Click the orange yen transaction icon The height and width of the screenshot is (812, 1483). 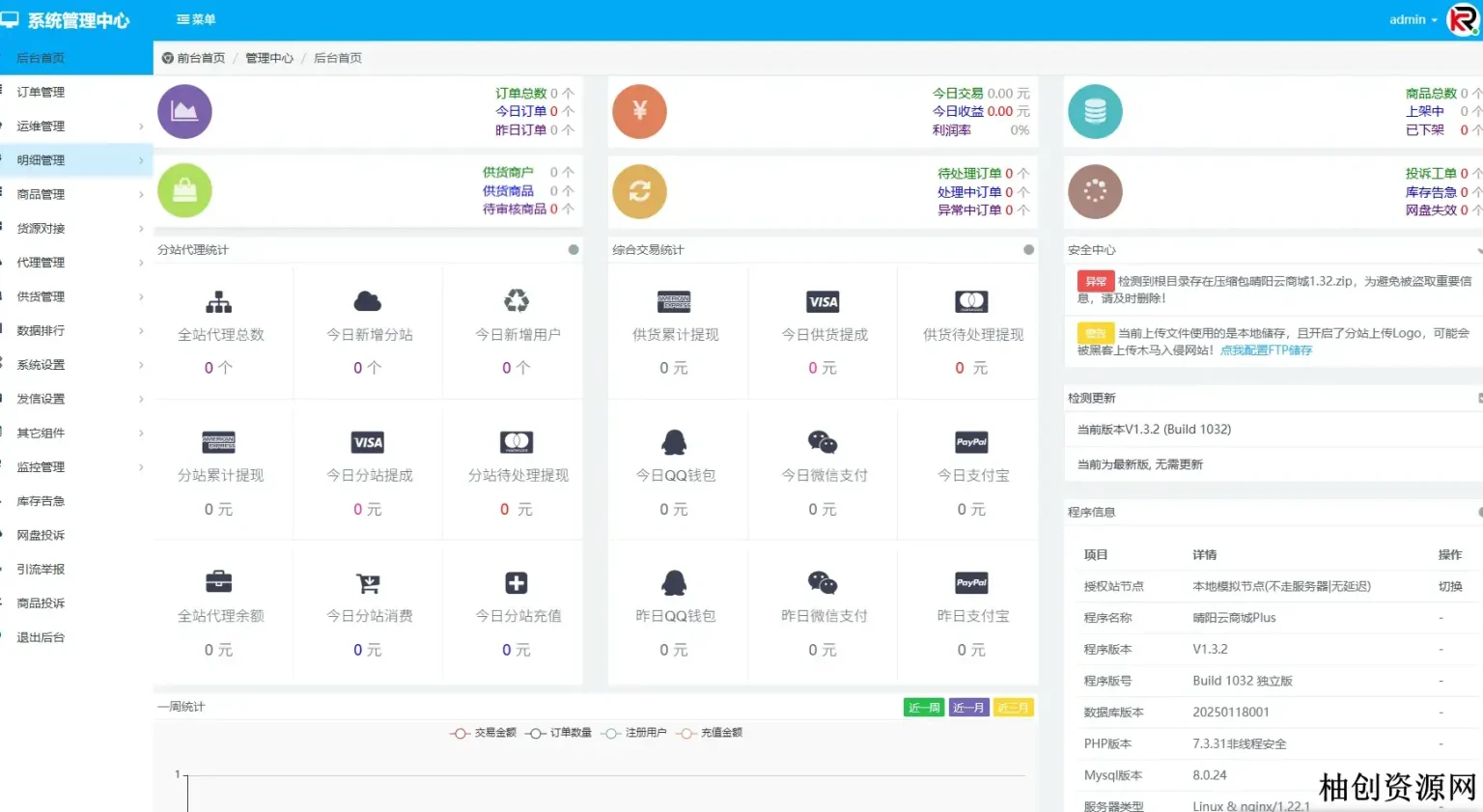click(639, 112)
